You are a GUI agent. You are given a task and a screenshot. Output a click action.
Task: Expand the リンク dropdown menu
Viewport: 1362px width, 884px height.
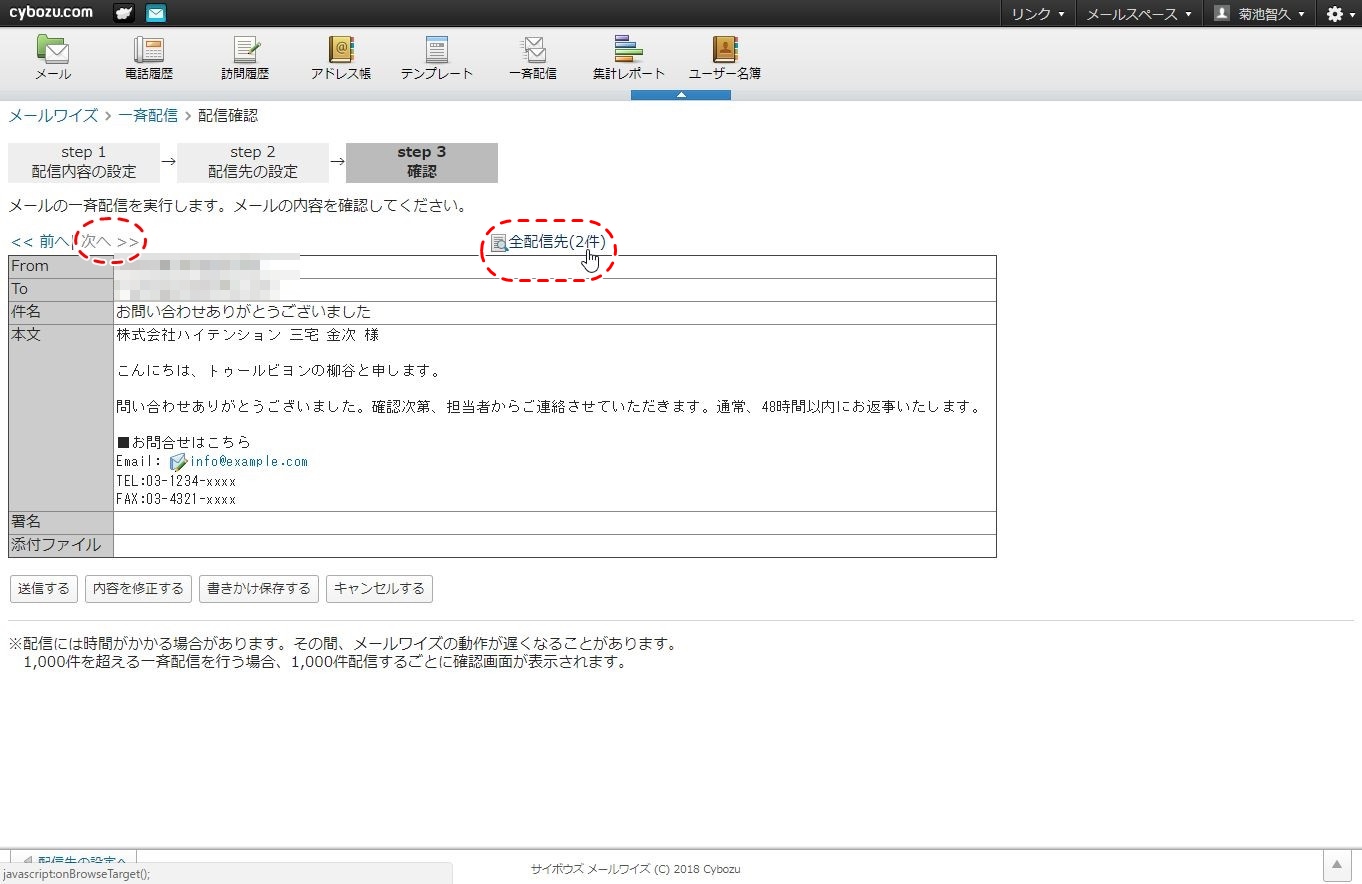(1037, 14)
